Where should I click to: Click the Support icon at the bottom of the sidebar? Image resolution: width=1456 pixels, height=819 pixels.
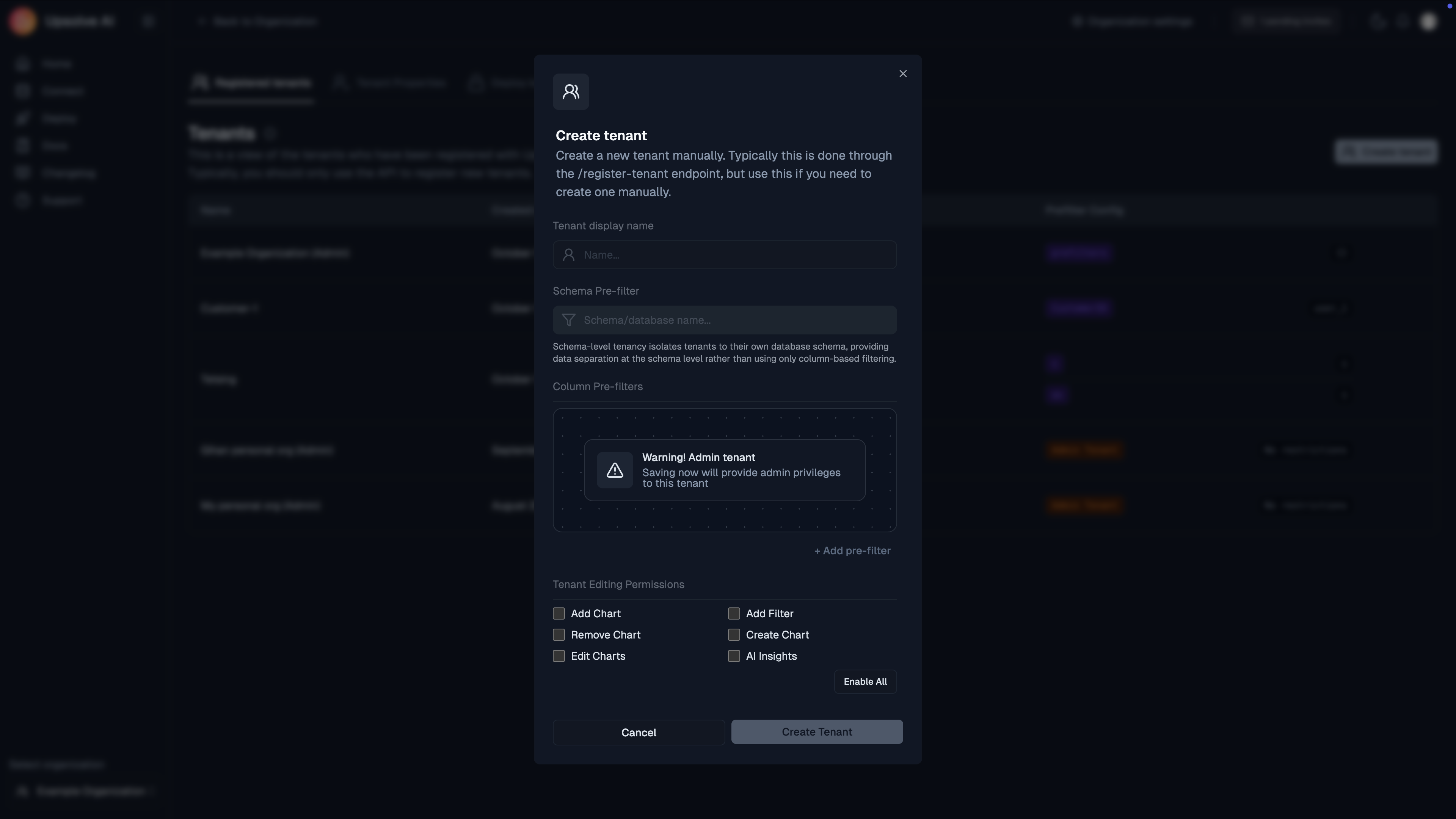tap(23, 200)
